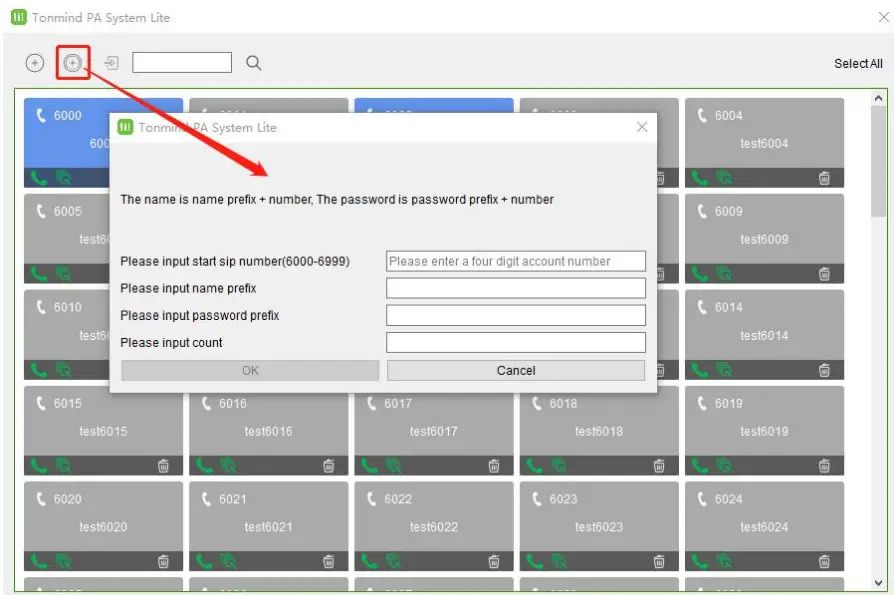Click the single add extension icon
894x595 pixels.
coord(34,62)
